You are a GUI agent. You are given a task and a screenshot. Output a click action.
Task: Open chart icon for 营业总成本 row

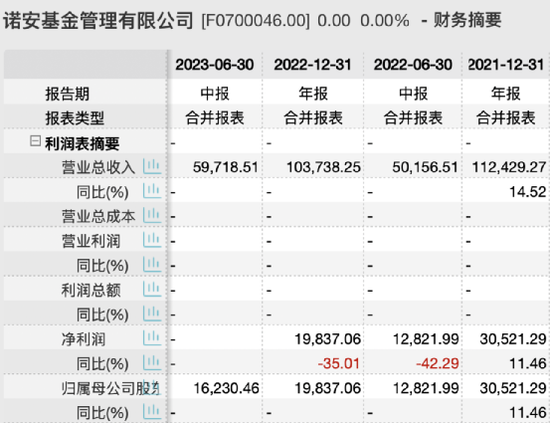[x=152, y=216]
